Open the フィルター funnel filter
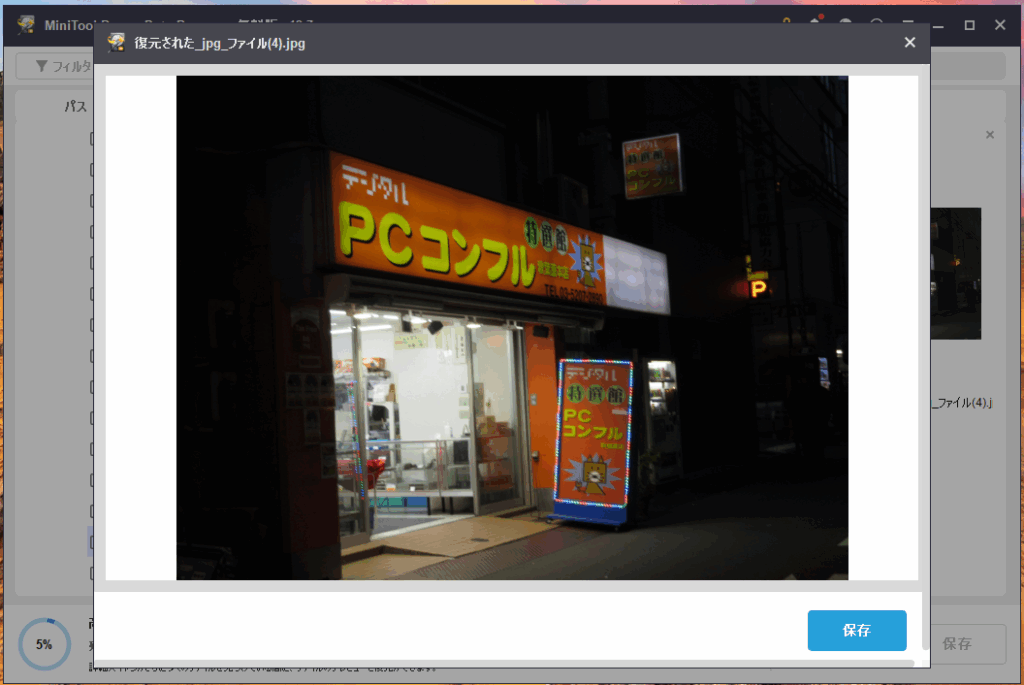The image size is (1024, 685). coord(56,66)
